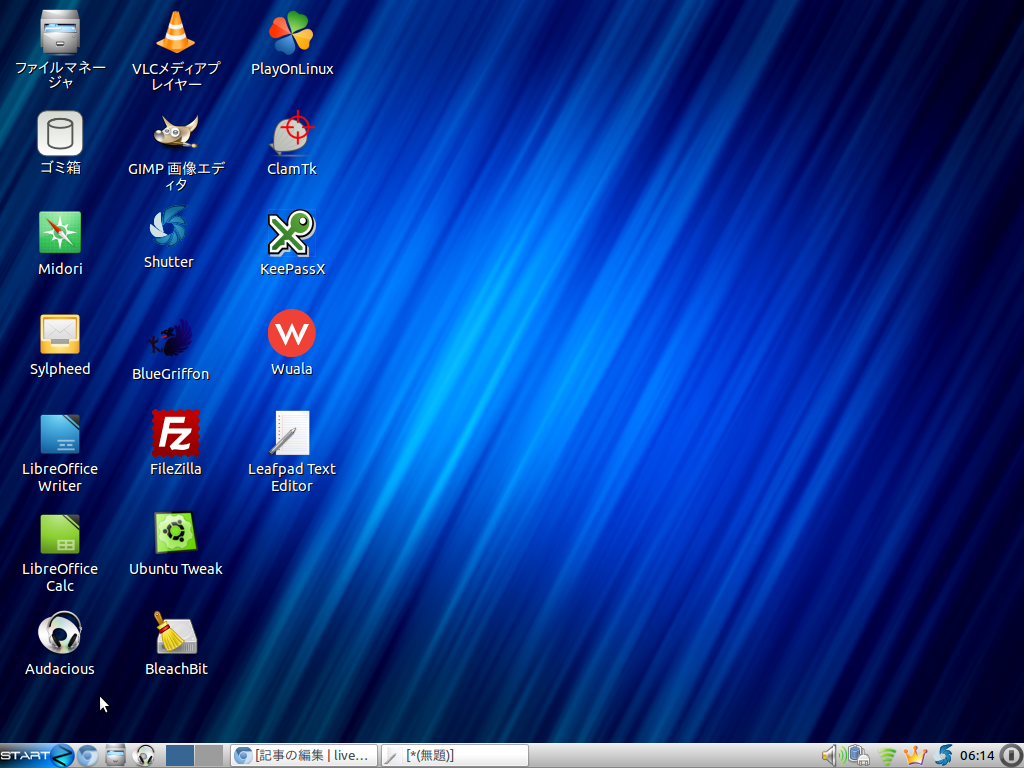Switch to the first workspace in pager
Viewport: 1024px width, 768px height.
coord(180,756)
